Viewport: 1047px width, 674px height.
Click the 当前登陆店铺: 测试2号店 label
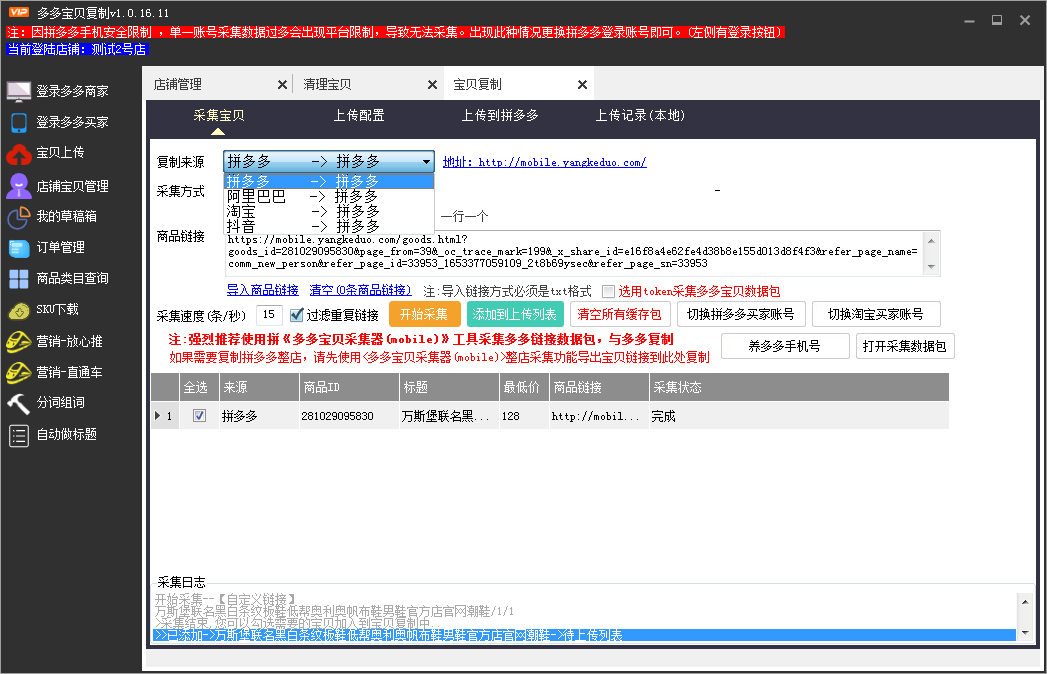(77, 49)
